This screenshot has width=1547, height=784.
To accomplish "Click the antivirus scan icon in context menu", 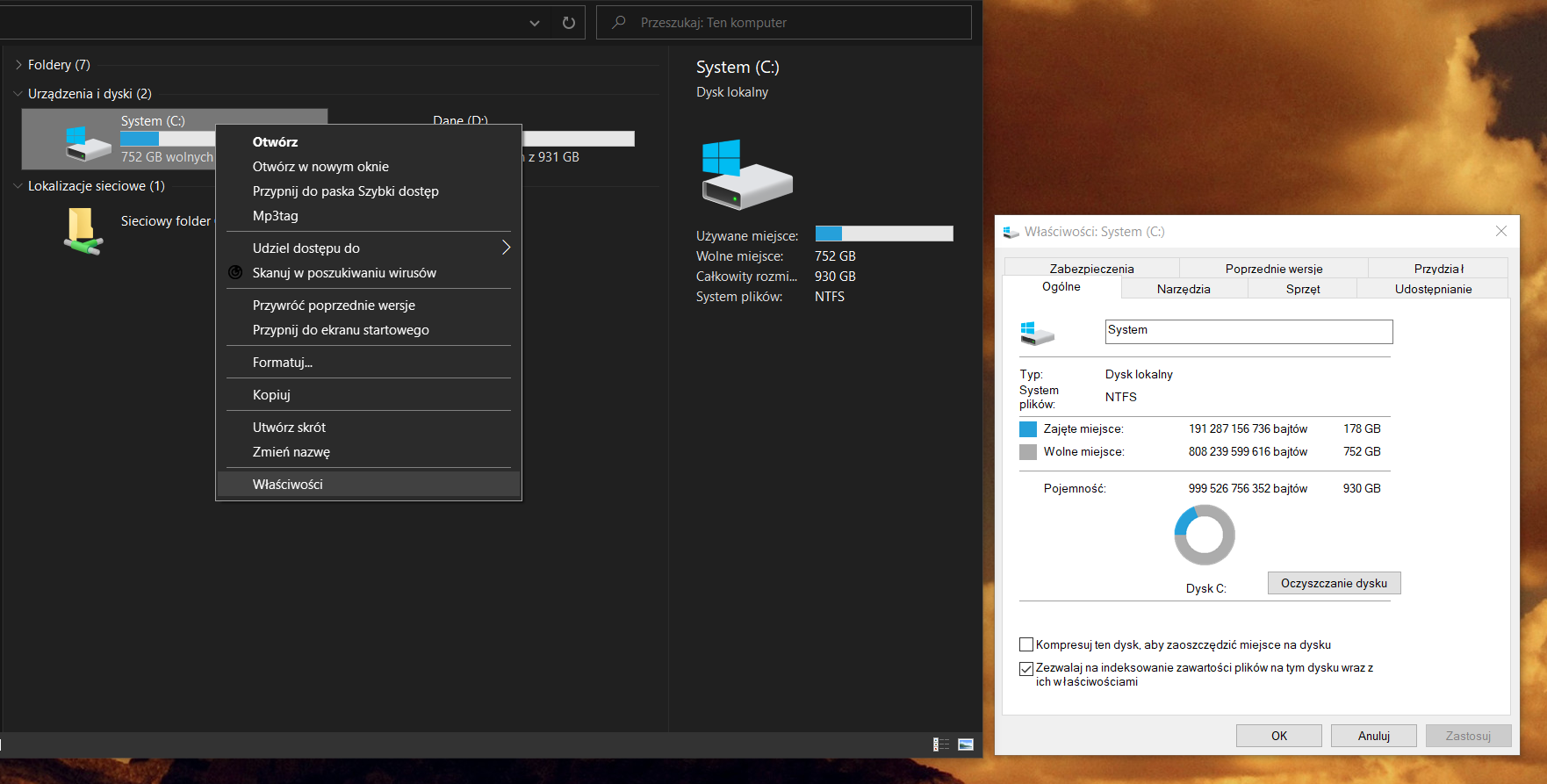I will coord(235,273).
